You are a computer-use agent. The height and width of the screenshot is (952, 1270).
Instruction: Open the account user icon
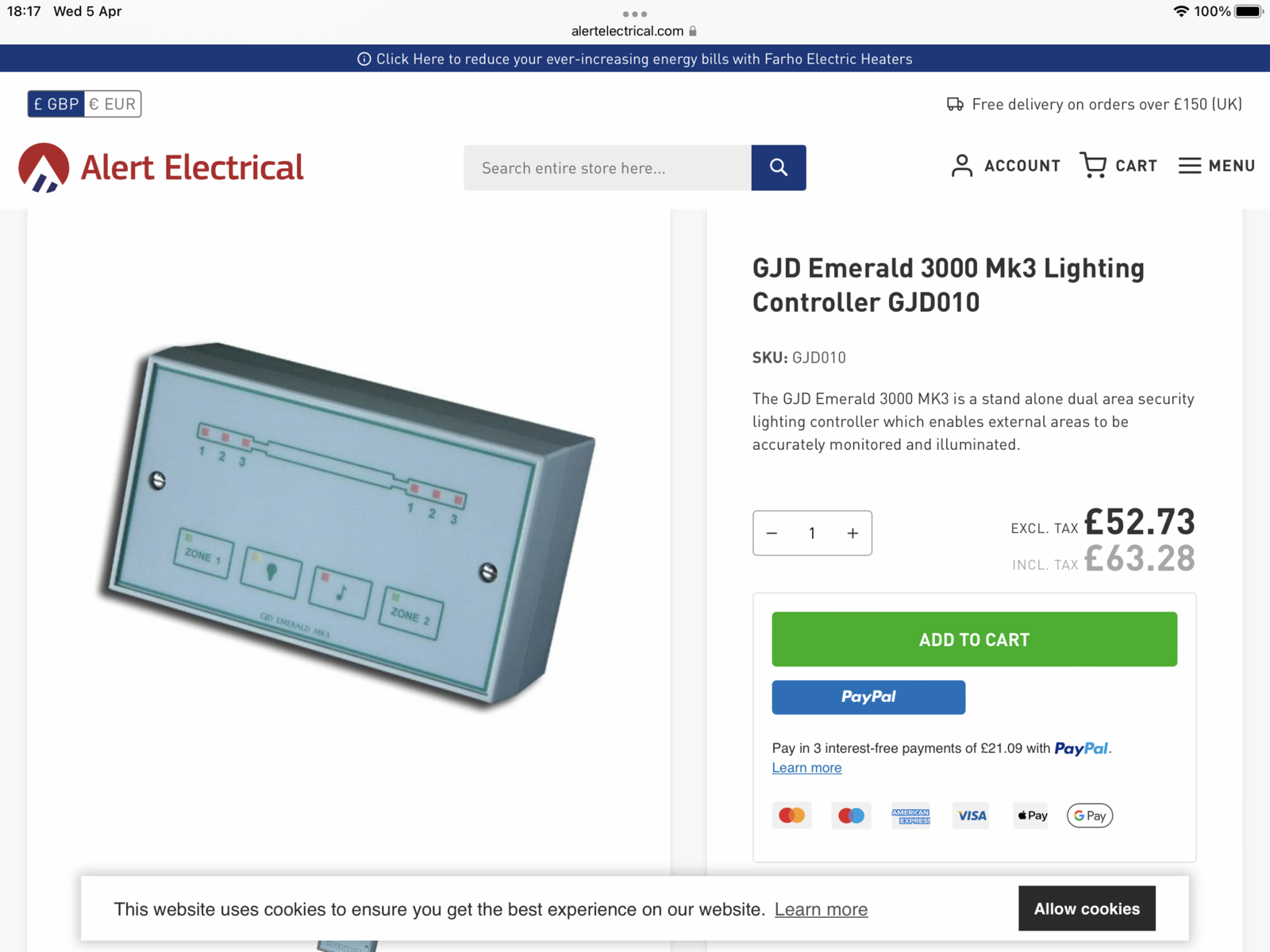pos(961,166)
